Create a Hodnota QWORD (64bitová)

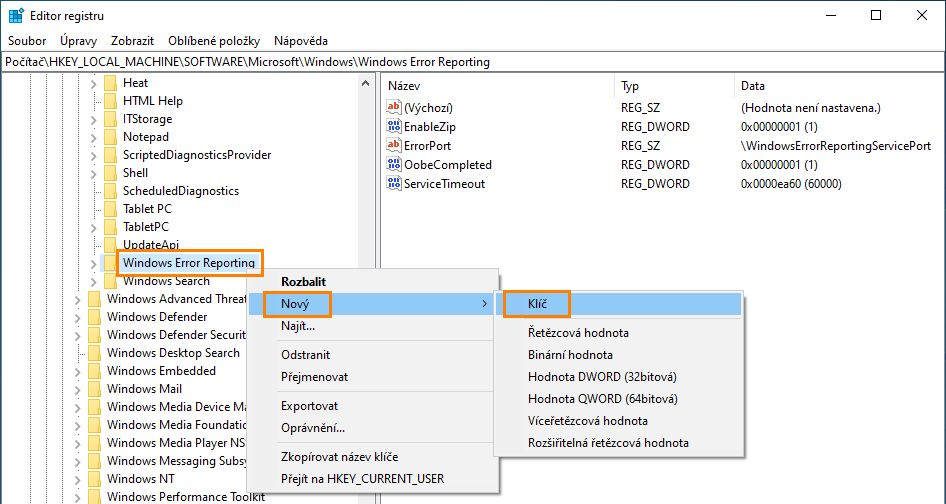pos(618,398)
